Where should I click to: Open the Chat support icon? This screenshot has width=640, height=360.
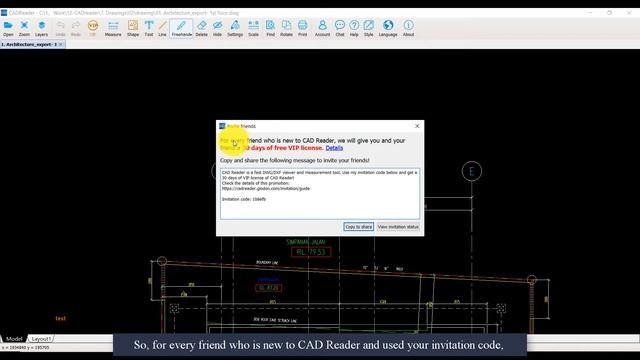pos(340,29)
